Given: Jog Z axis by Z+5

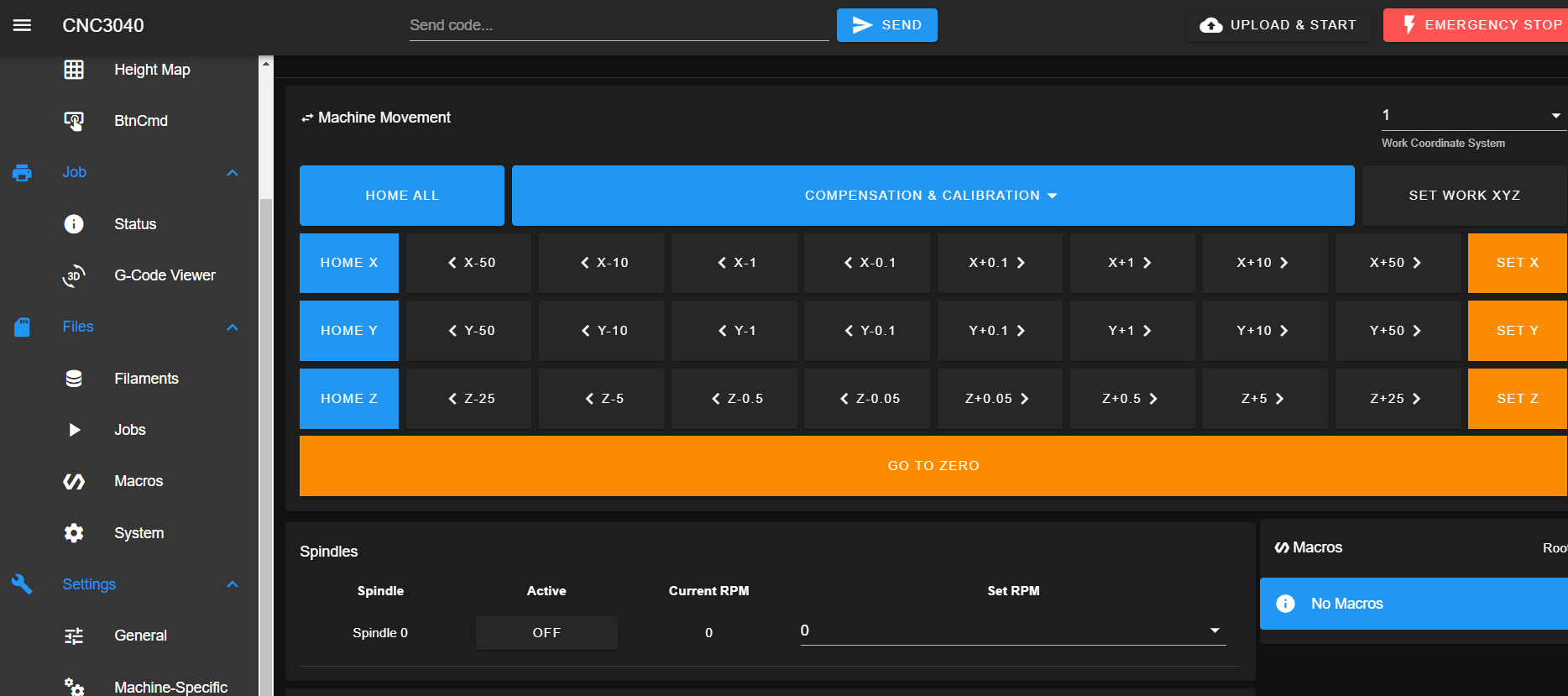Looking at the screenshot, I should [1265, 399].
